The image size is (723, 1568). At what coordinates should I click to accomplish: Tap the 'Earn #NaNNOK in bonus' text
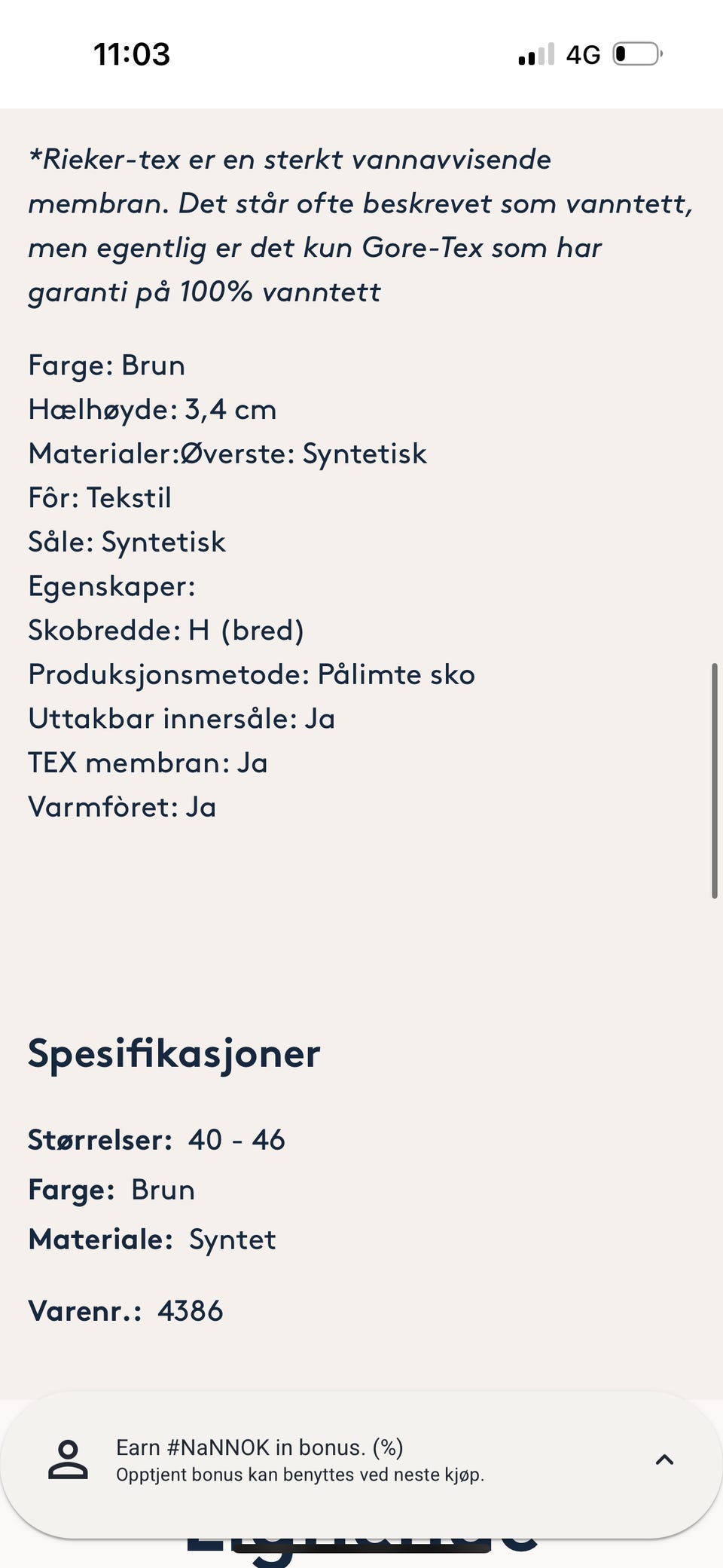(260, 1447)
